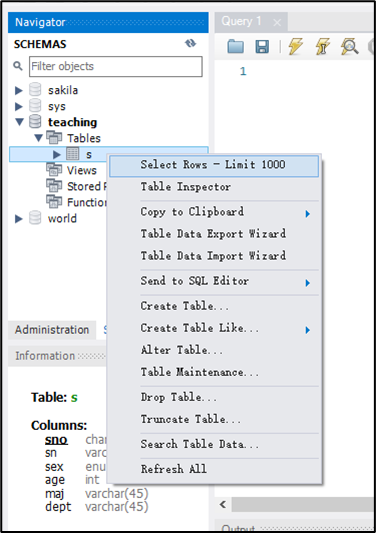Image resolution: width=376 pixels, height=533 pixels.
Task: Switch to the Administration tab
Action: 52,330
